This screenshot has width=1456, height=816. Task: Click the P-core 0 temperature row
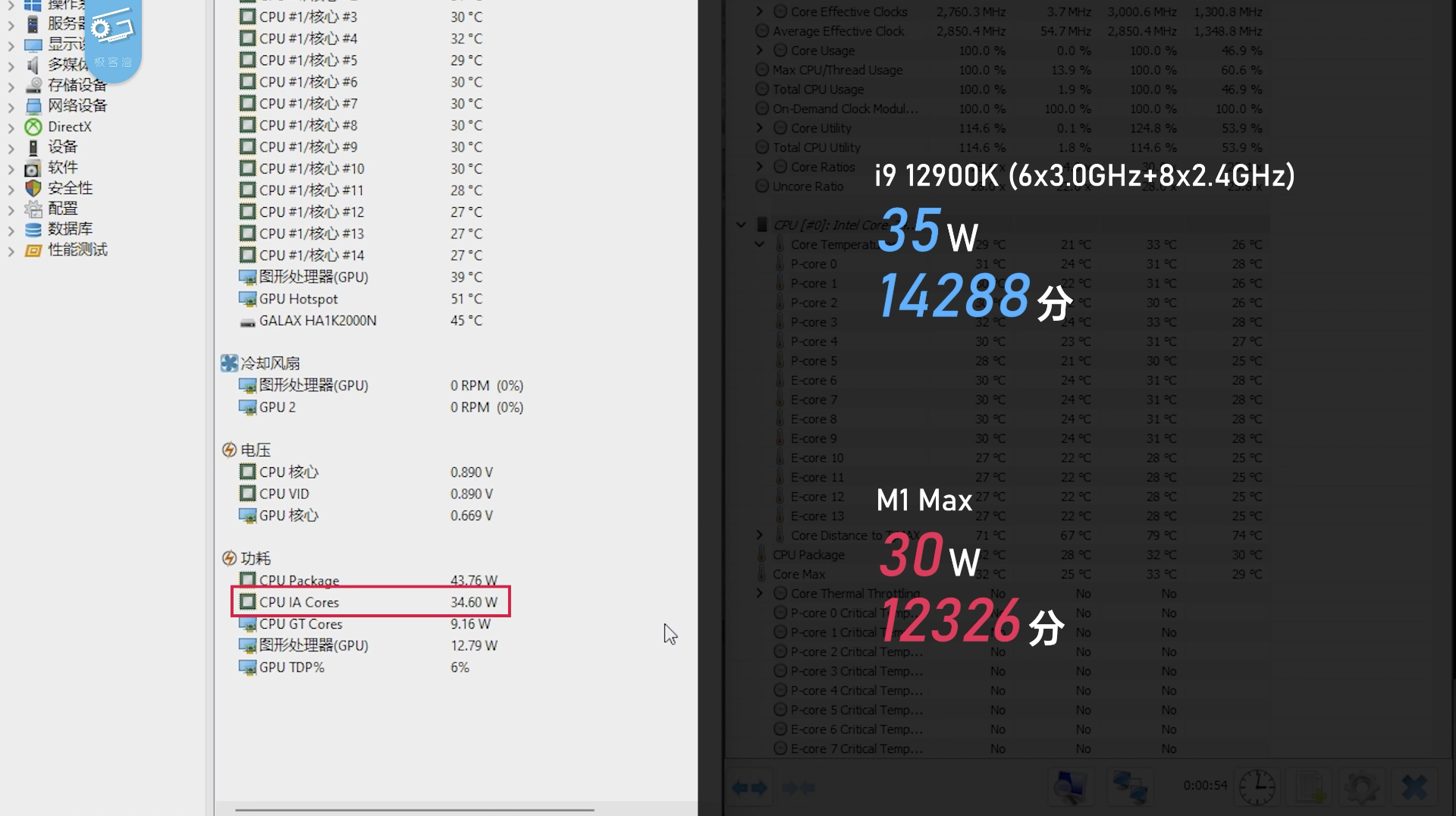pyautogui.click(x=1020, y=264)
